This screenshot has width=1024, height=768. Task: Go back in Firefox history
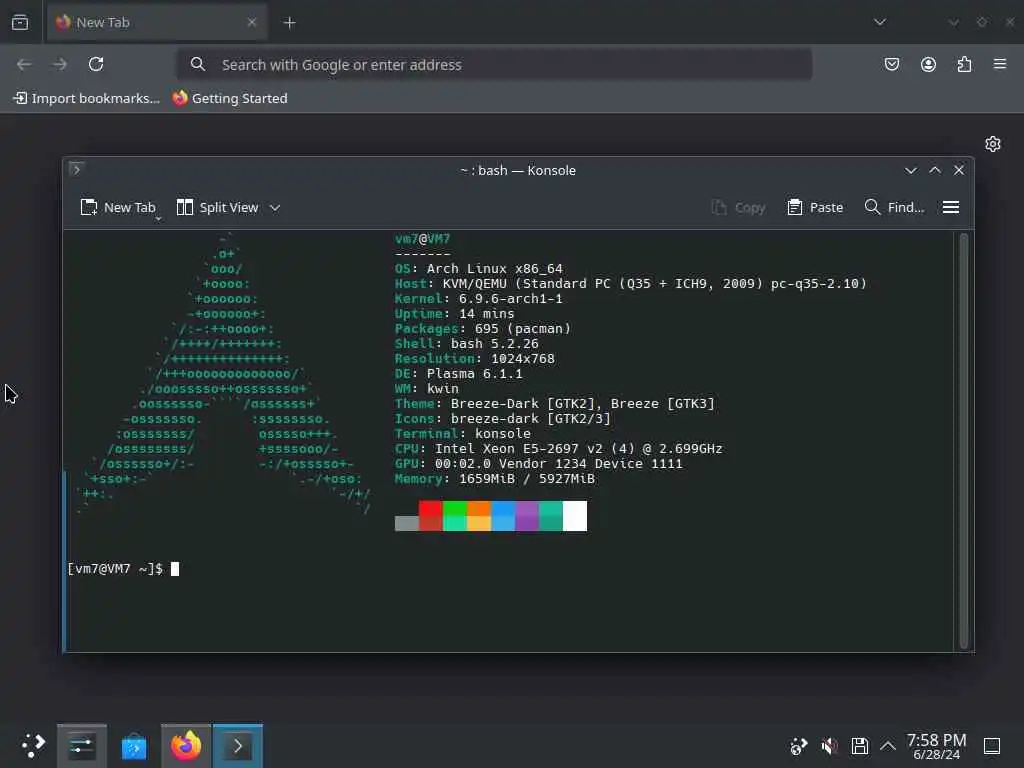24,64
